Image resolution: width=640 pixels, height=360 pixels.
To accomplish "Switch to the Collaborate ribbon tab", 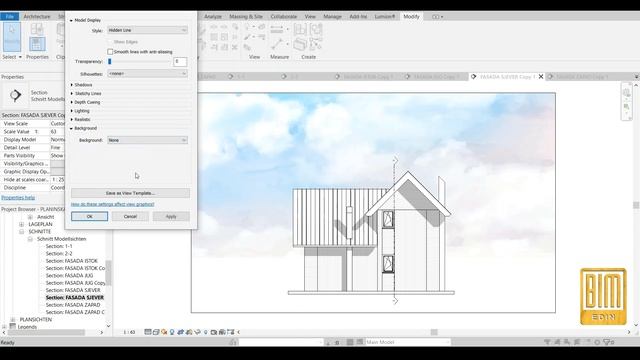I will [x=284, y=16].
